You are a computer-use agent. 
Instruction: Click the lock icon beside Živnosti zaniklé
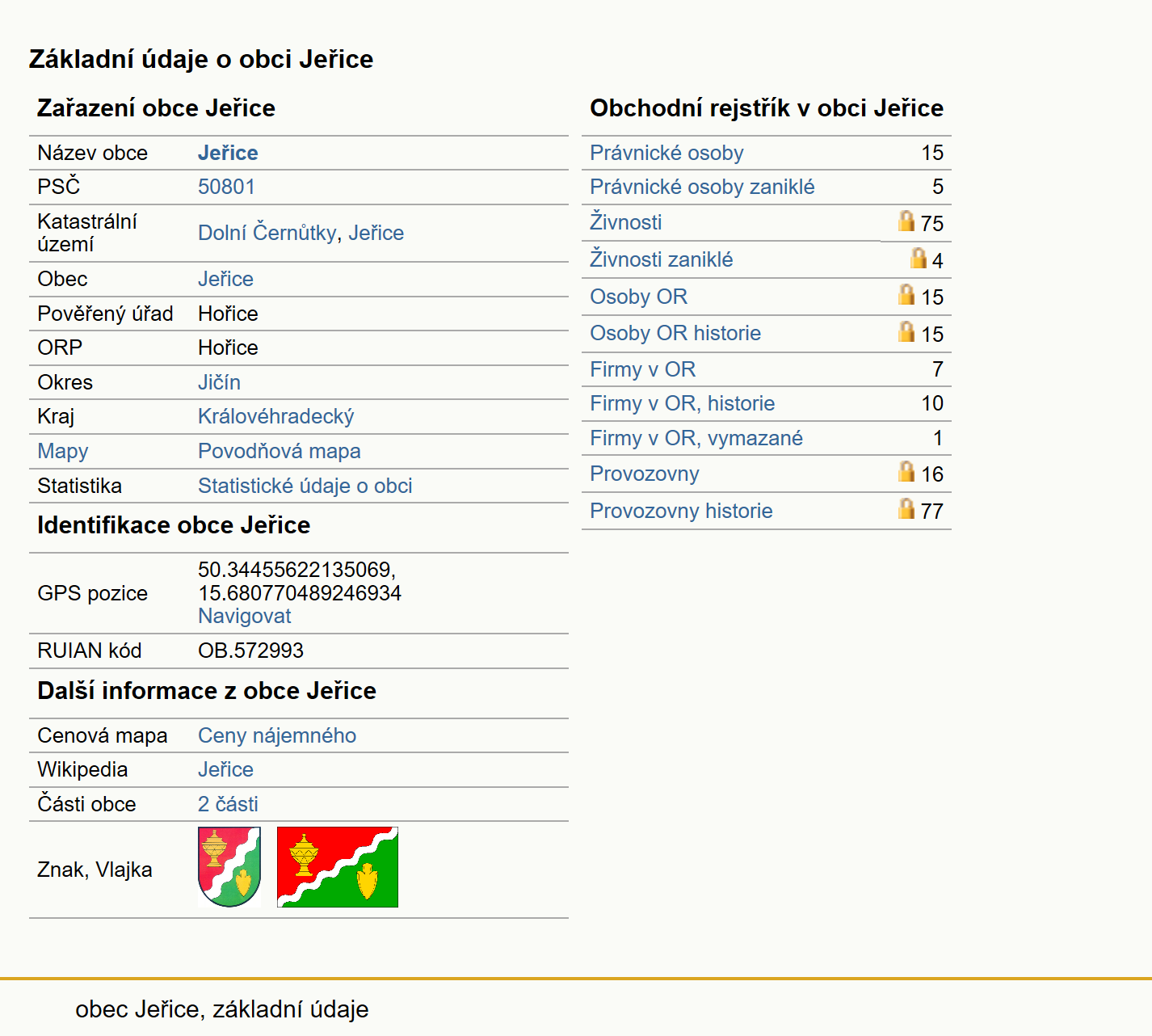pyautogui.click(x=919, y=258)
